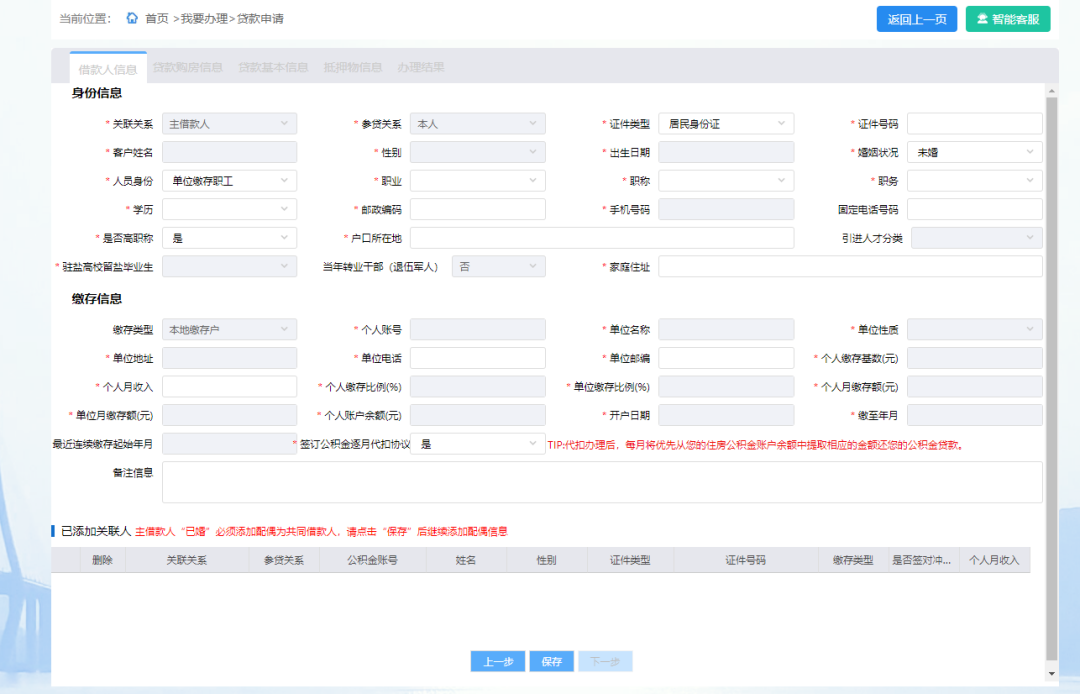Click the 邮政编码 input field
1080x694 pixels.
477,209
